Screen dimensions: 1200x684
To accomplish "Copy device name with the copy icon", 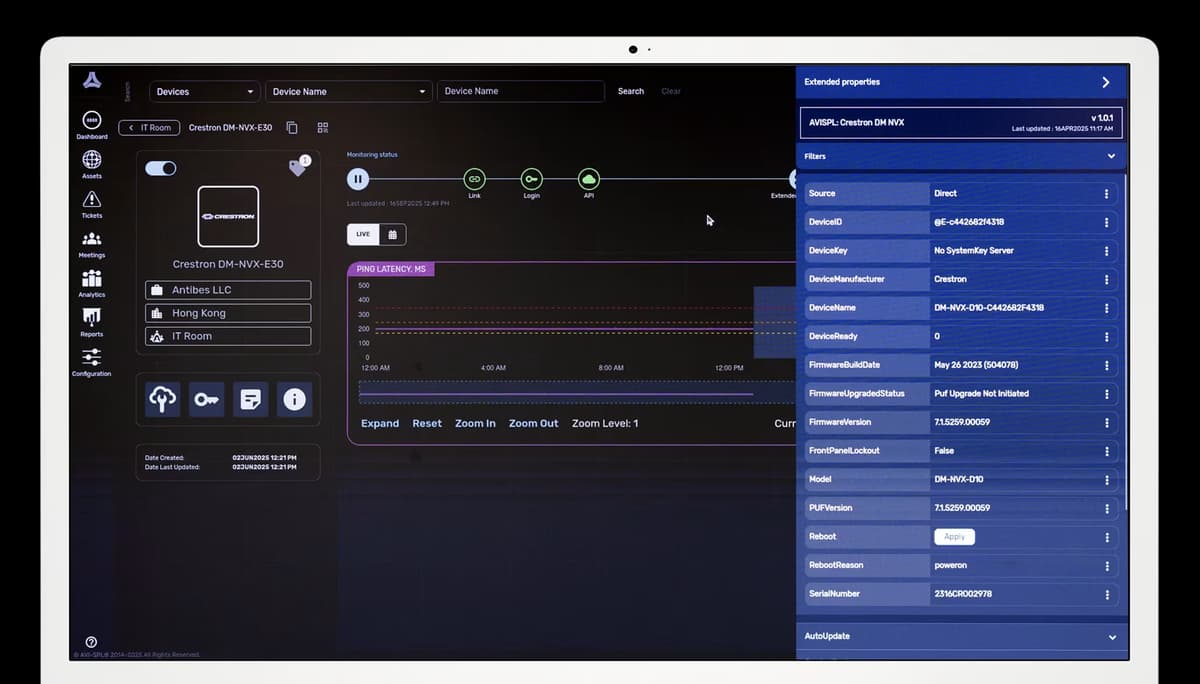I will point(292,128).
